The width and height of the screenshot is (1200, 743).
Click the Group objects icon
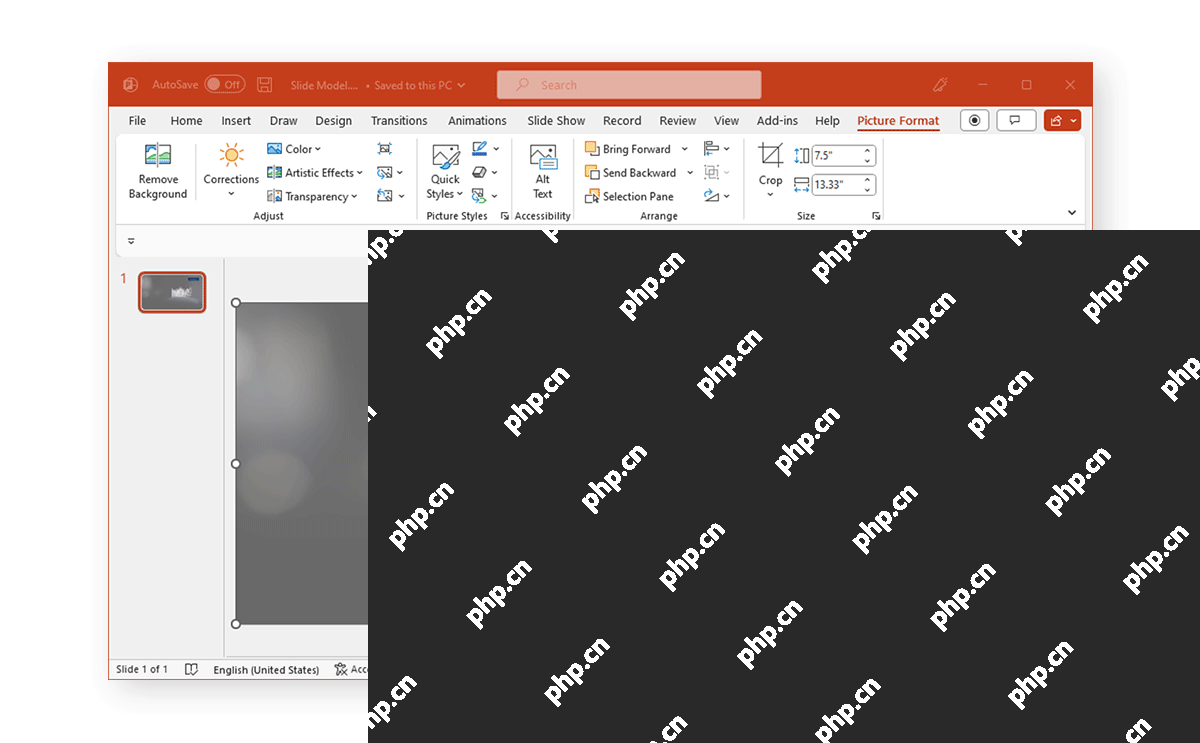pos(712,172)
